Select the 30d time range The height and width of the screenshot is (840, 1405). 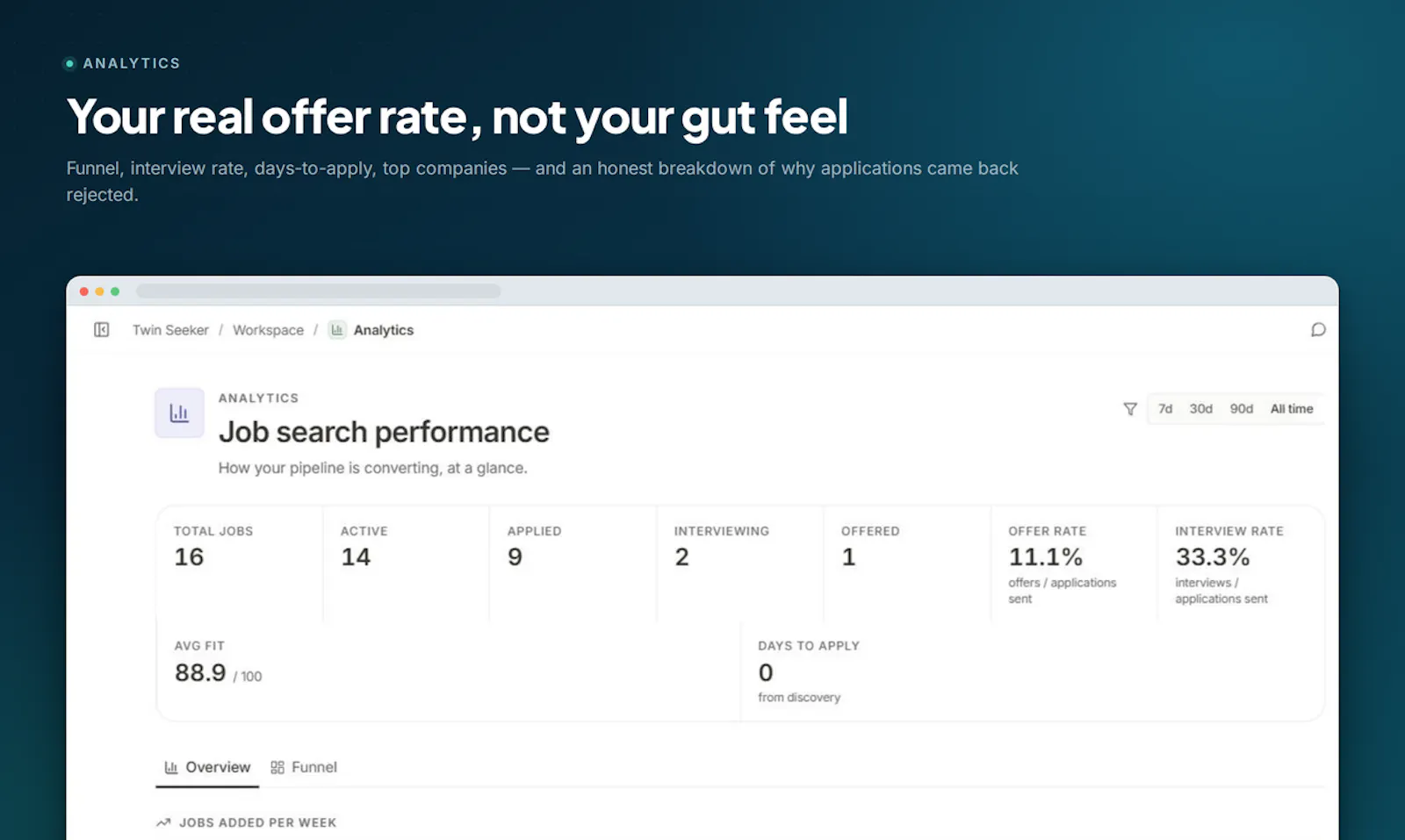coord(1200,409)
